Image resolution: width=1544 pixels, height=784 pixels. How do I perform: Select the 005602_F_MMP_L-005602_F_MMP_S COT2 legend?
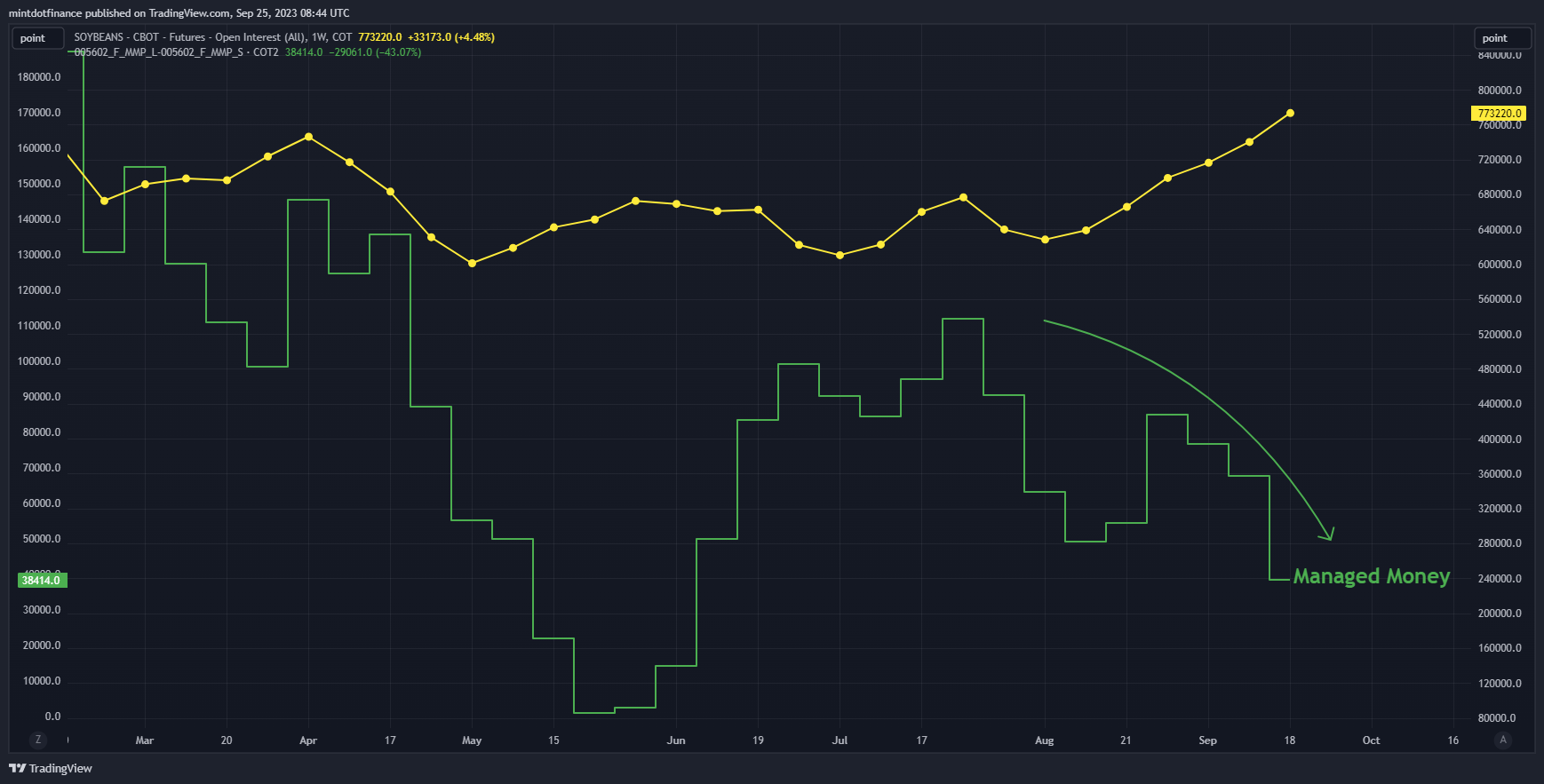[x=176, y=52]
